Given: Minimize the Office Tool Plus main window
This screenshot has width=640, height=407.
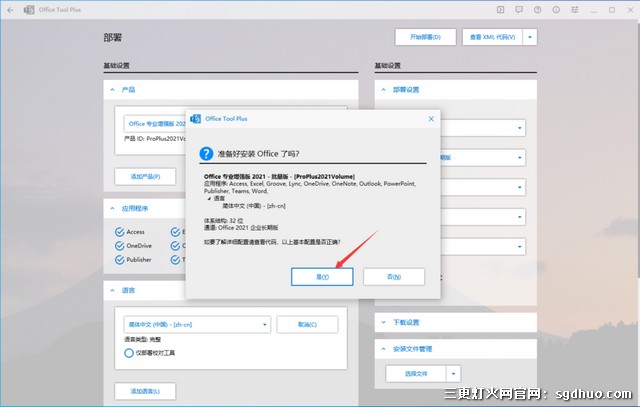Looking at the screenshot, I should [593, 10].
